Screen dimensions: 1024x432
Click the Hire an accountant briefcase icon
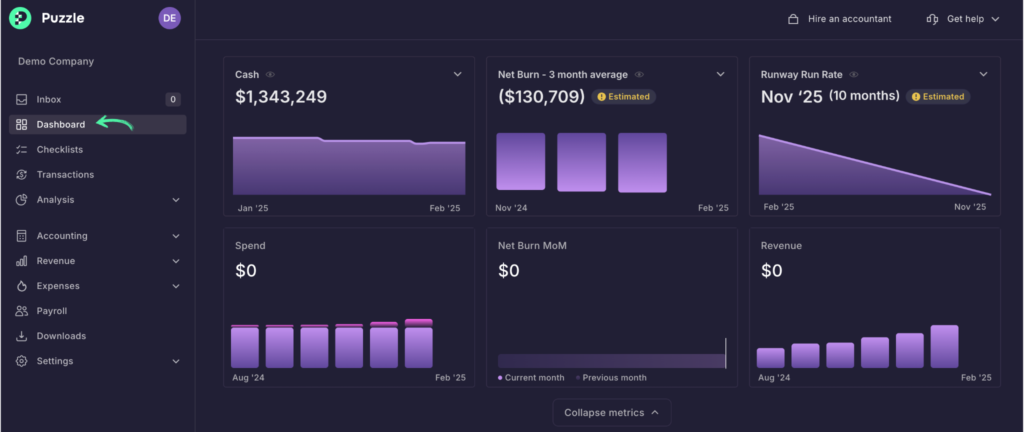793,19
